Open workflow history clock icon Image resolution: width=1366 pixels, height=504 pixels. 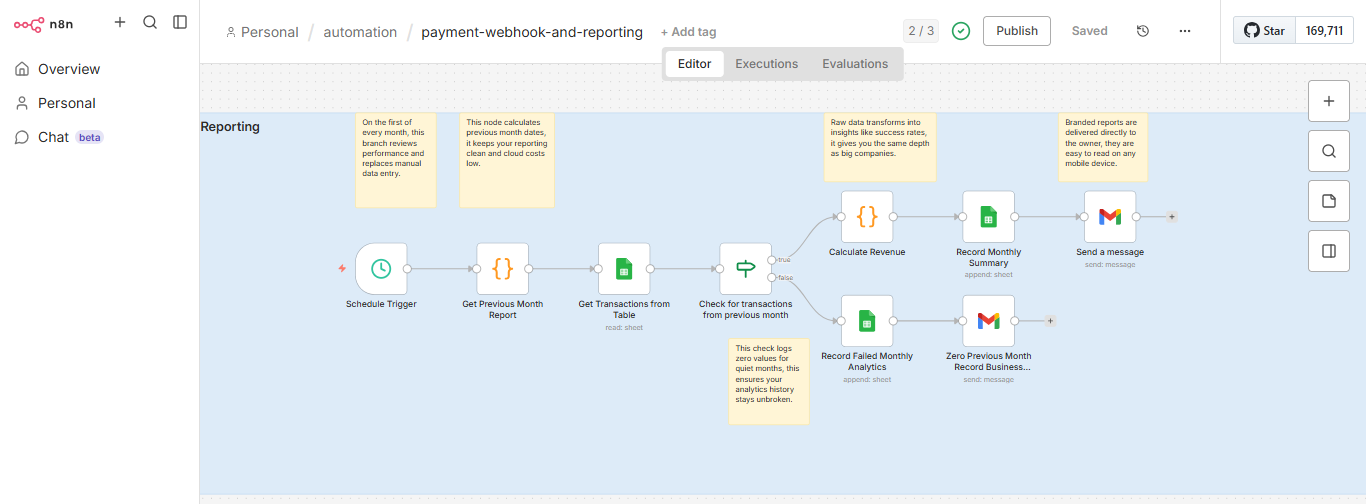(x=1143, y=31)
